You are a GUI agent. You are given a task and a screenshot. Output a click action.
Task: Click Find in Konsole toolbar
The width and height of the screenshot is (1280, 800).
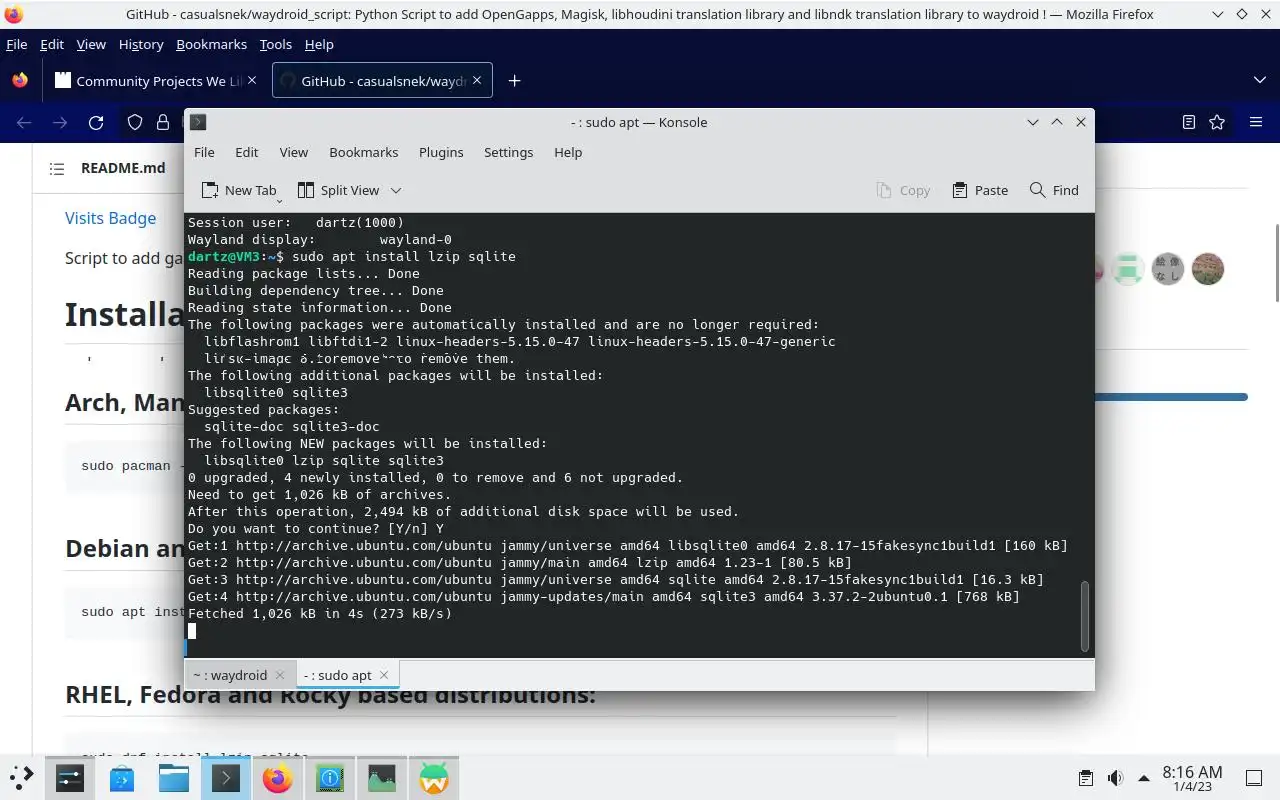tap(1054, 190)
